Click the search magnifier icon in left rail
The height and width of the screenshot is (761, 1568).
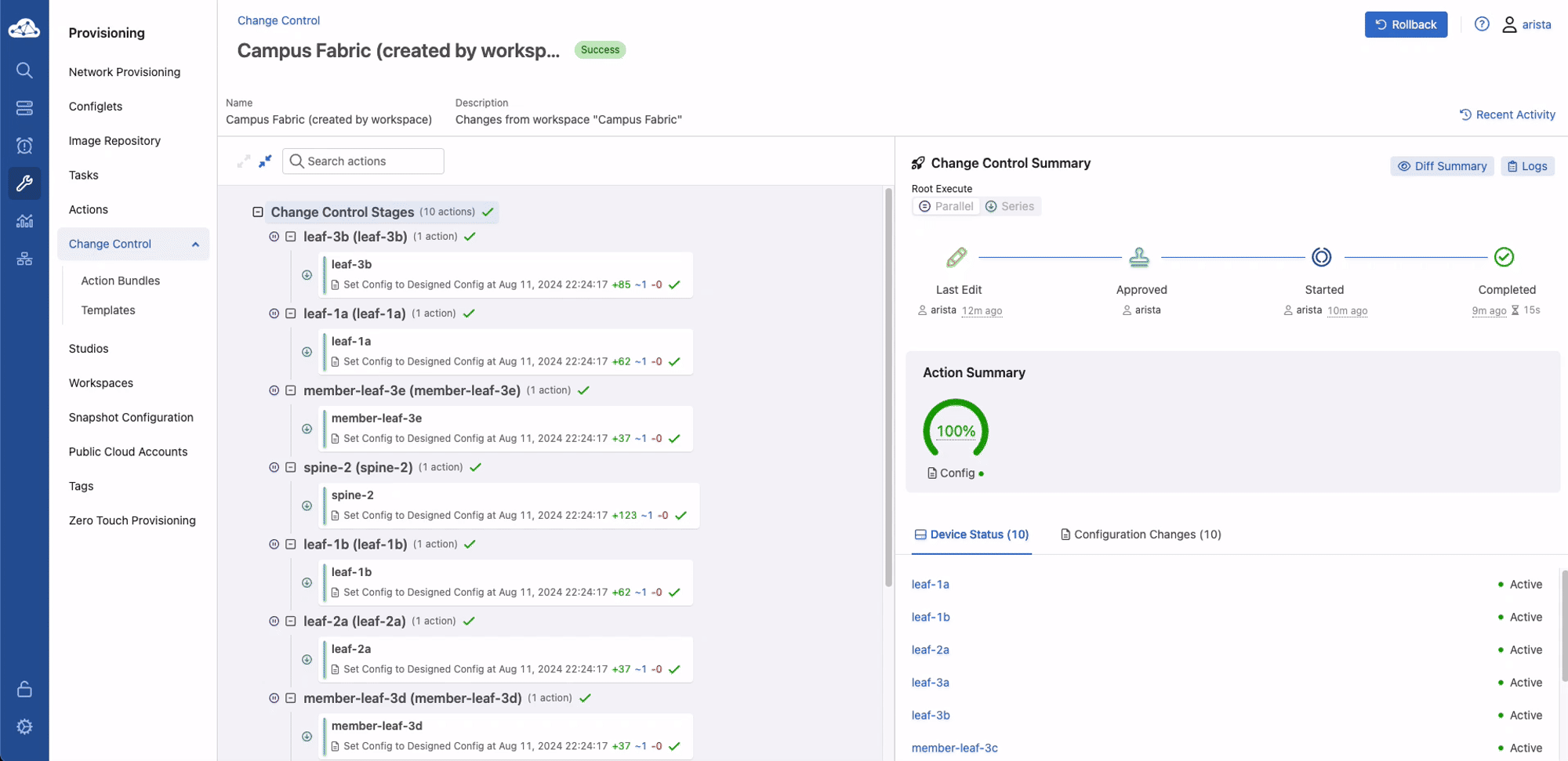[x=24, y=71]
